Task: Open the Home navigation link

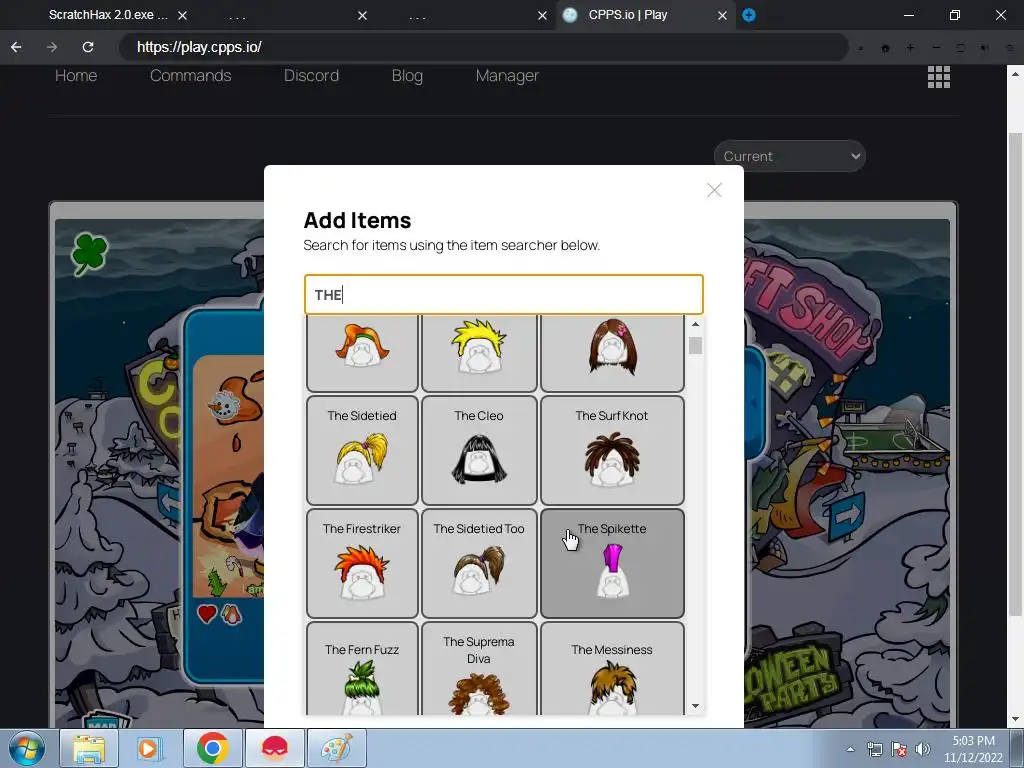Action: coord(76,76)
